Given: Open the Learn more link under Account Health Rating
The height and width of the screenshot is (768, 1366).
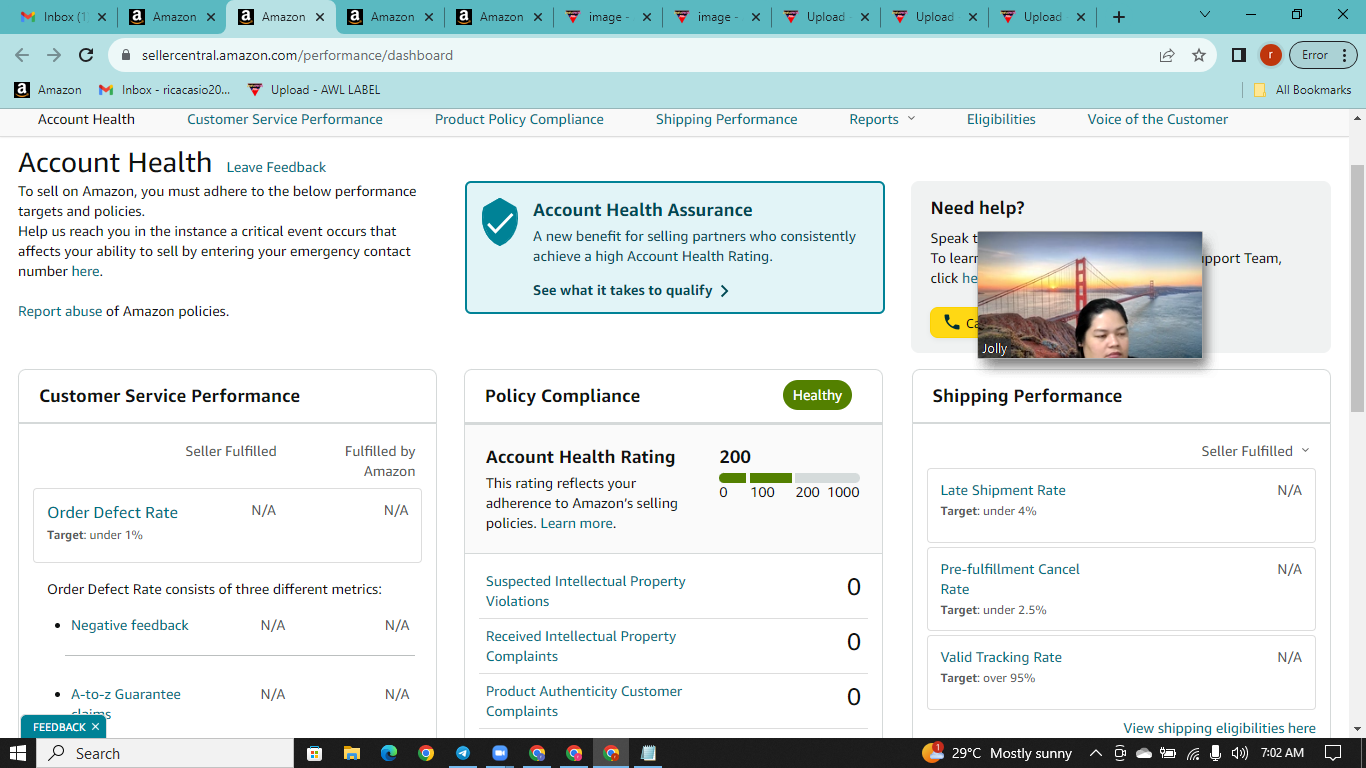Looking at the screenshot, I should click(576, 523).
